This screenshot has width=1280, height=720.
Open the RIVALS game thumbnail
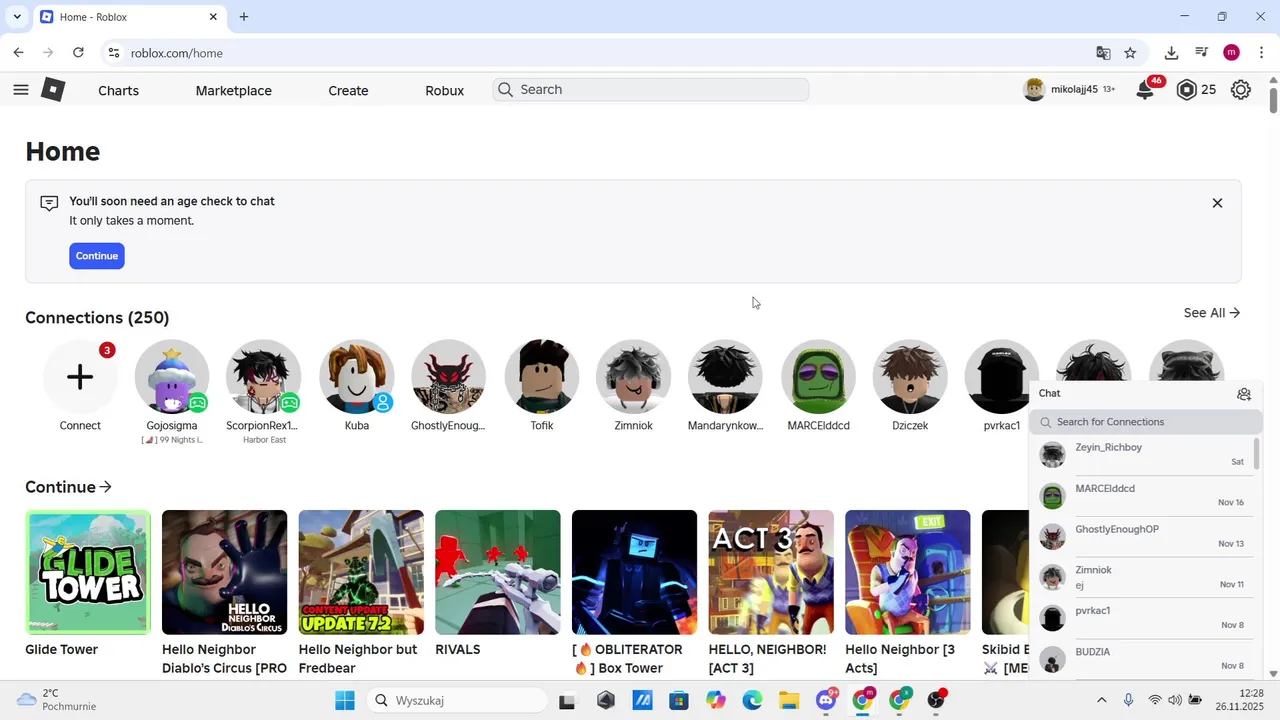click(x=497, y=572)
